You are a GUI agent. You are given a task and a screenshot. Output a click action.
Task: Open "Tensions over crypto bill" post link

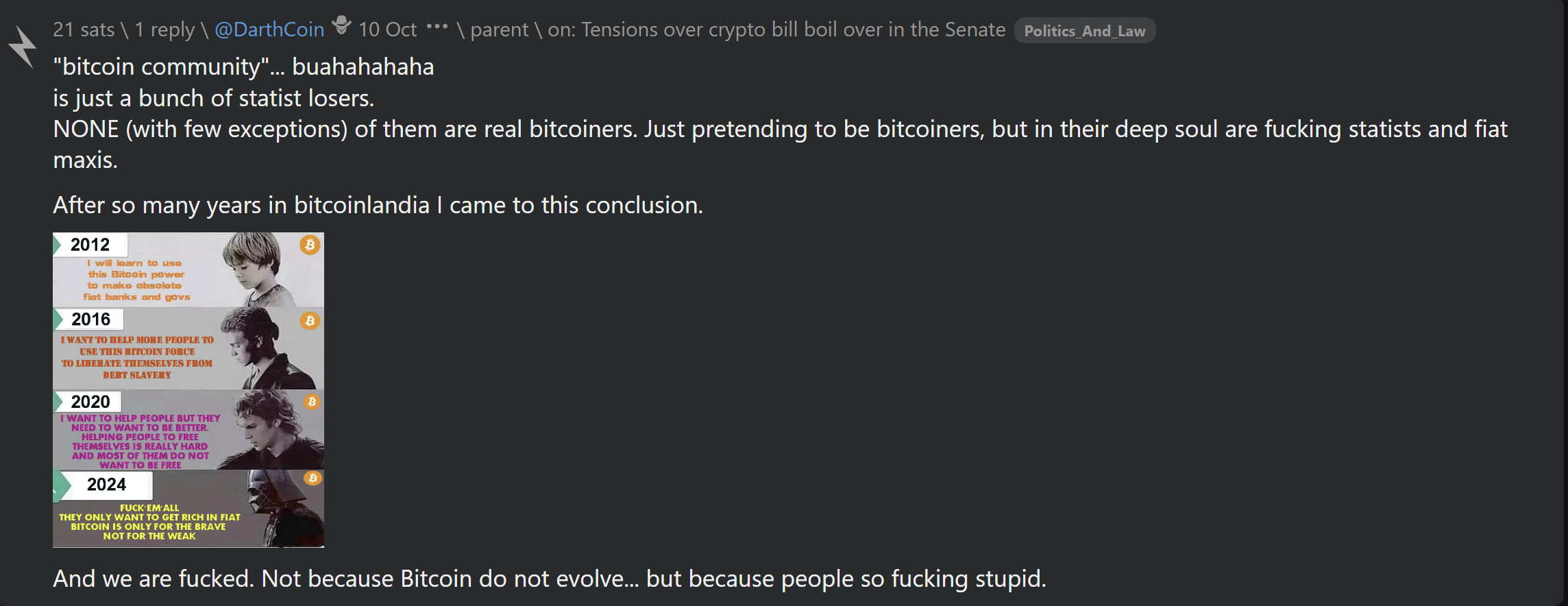[793, 29]
